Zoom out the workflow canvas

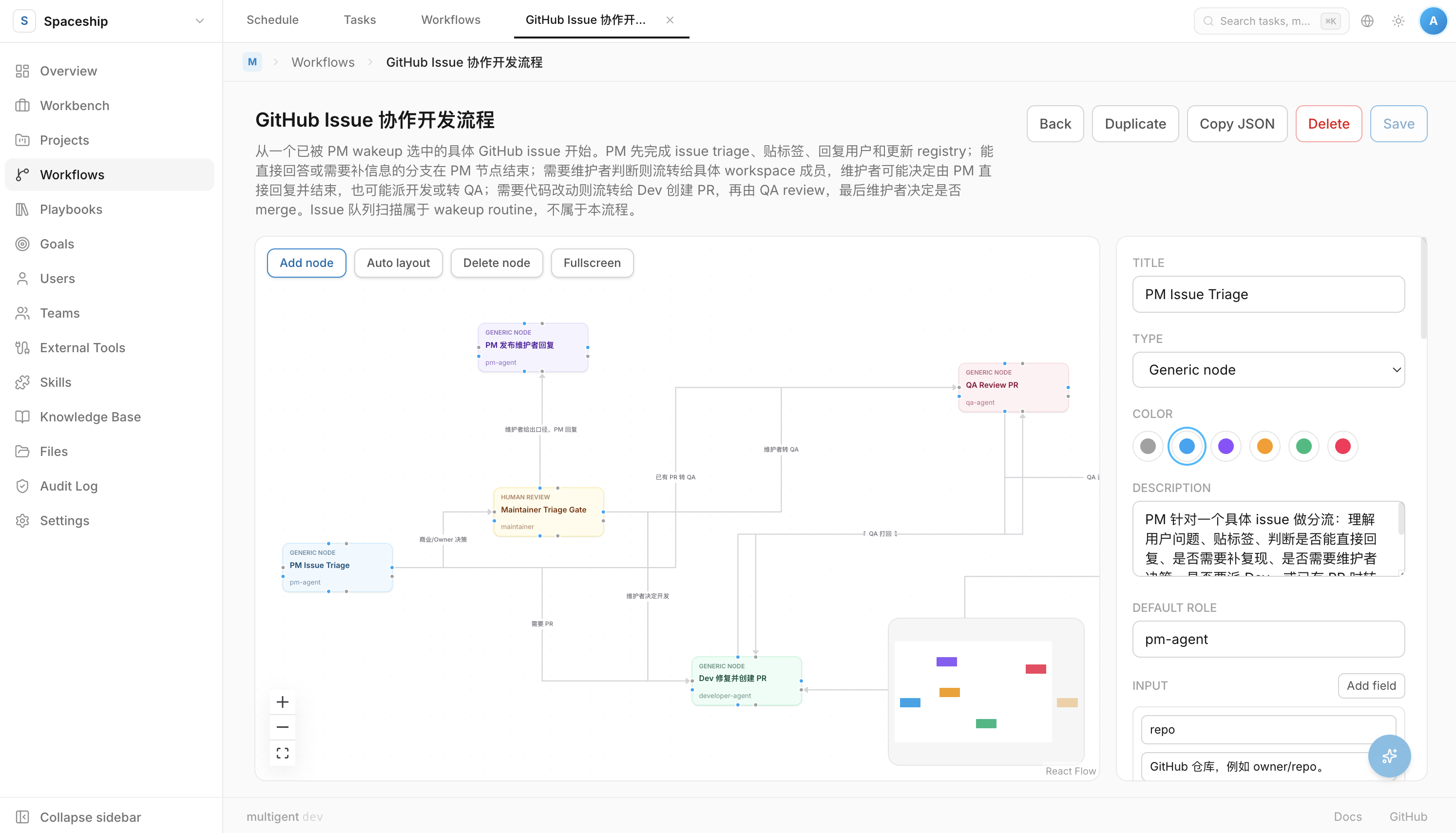pyautogui.click(x=283, y=727)
